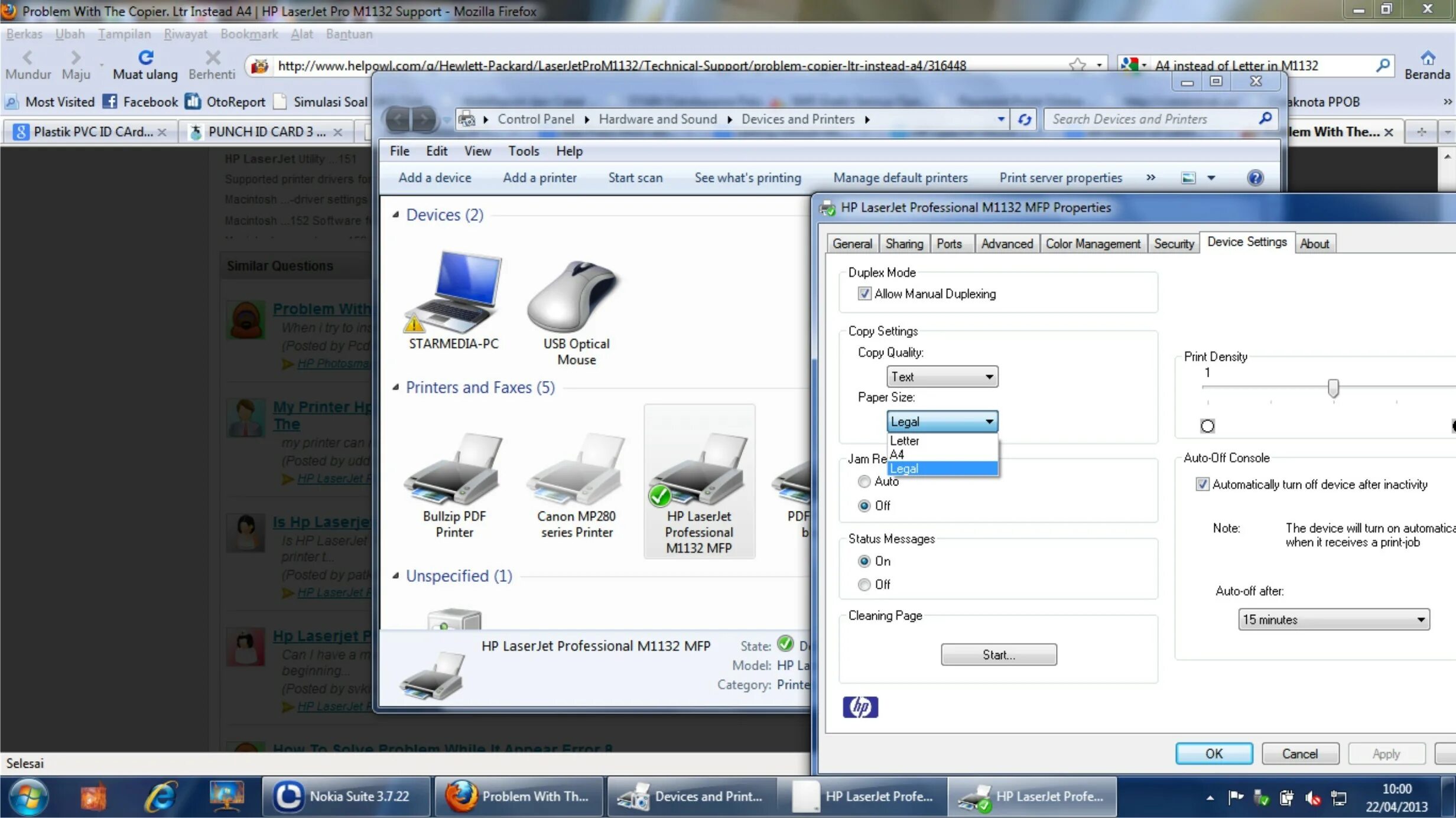Viewport: 1456px width, 818px height.
Task: Click the Beranda home icon
Action: click(1428, 58)
